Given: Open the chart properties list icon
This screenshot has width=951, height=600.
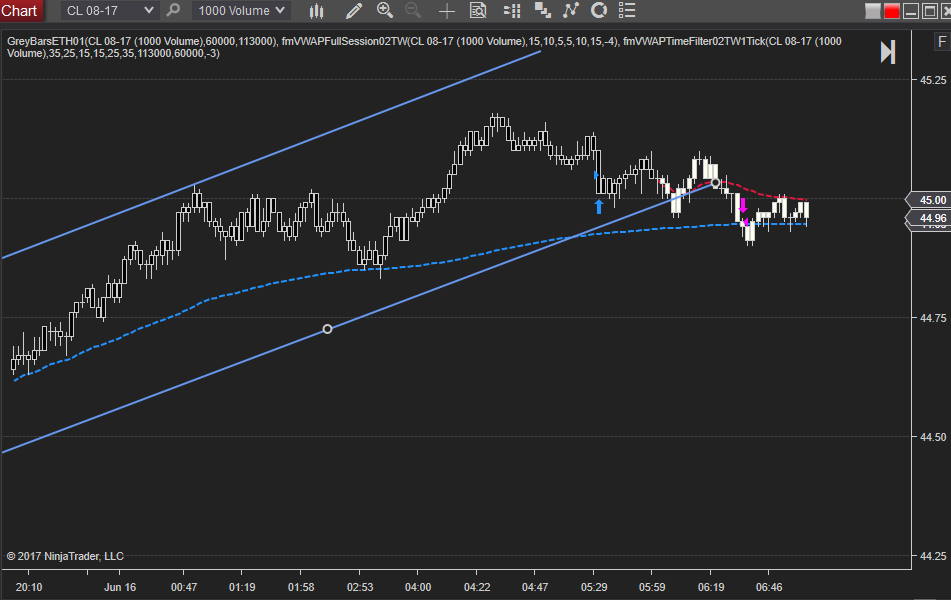Looking at the screenshot, I should 627,10.
